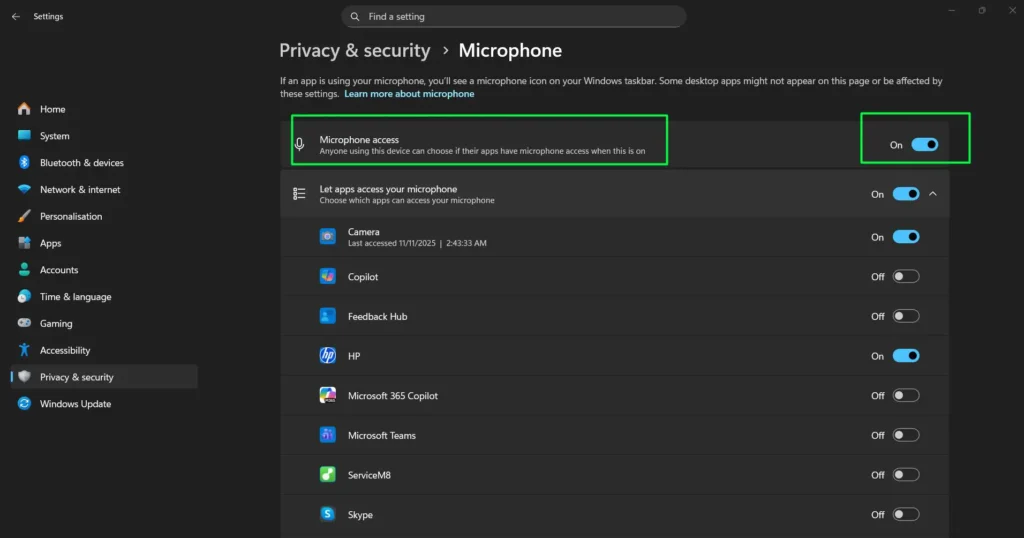Click the Accessibility figure icon

click(x=24, y=350)
